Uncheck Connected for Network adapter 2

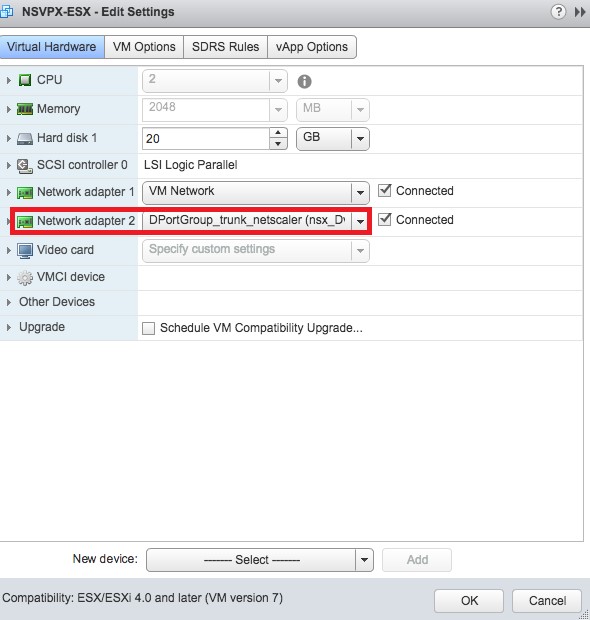tap(384, 219)
